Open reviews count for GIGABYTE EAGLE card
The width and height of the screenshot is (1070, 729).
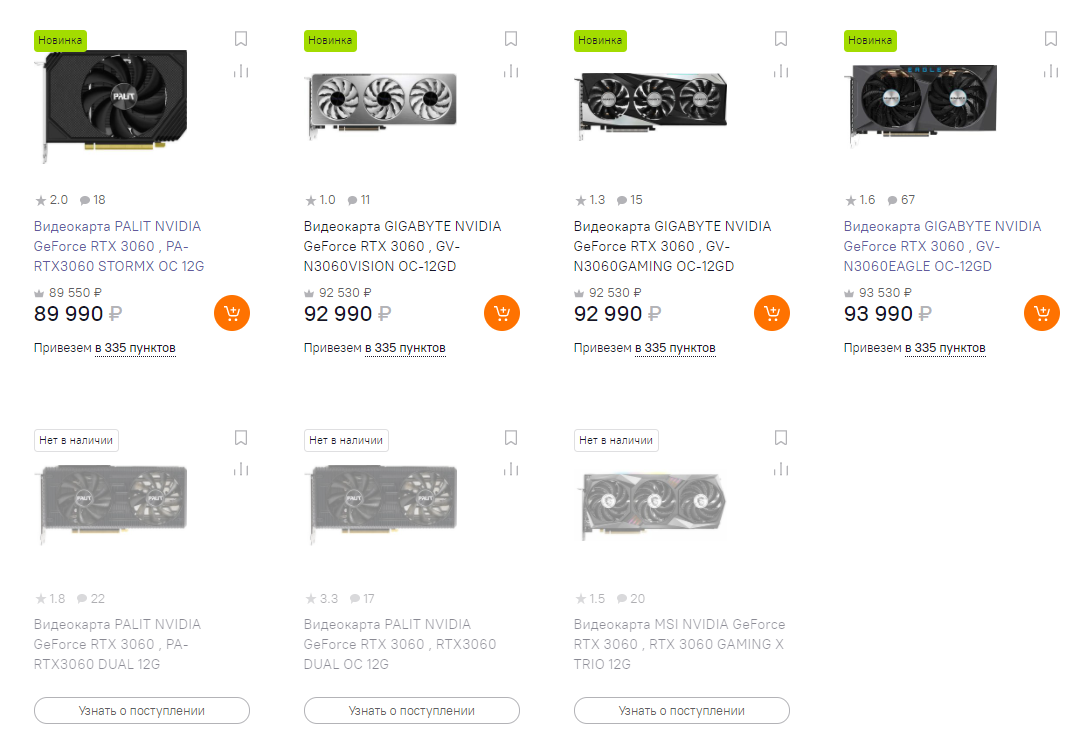pos(901,200)
